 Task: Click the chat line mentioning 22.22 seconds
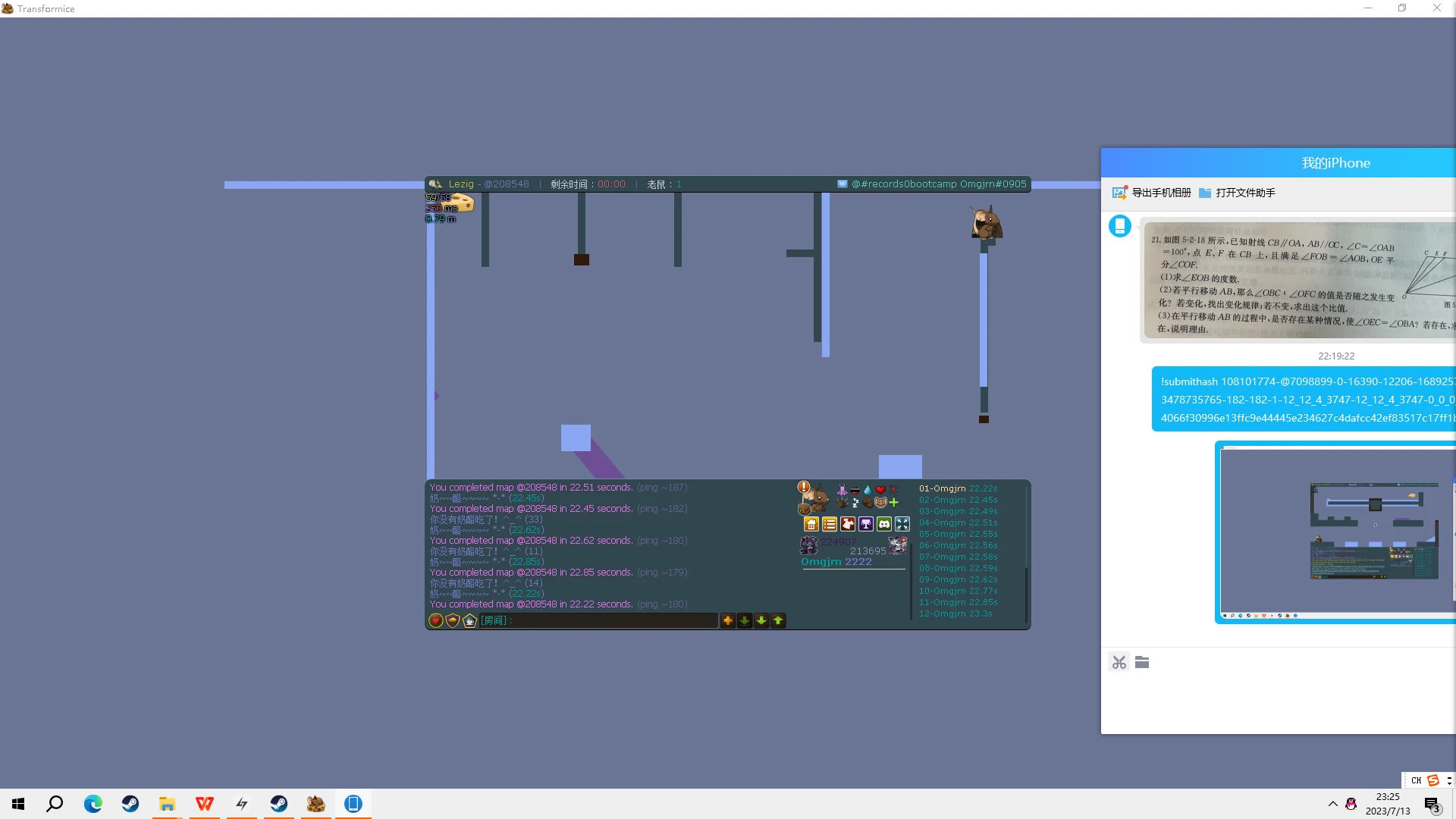pos(559,604)
